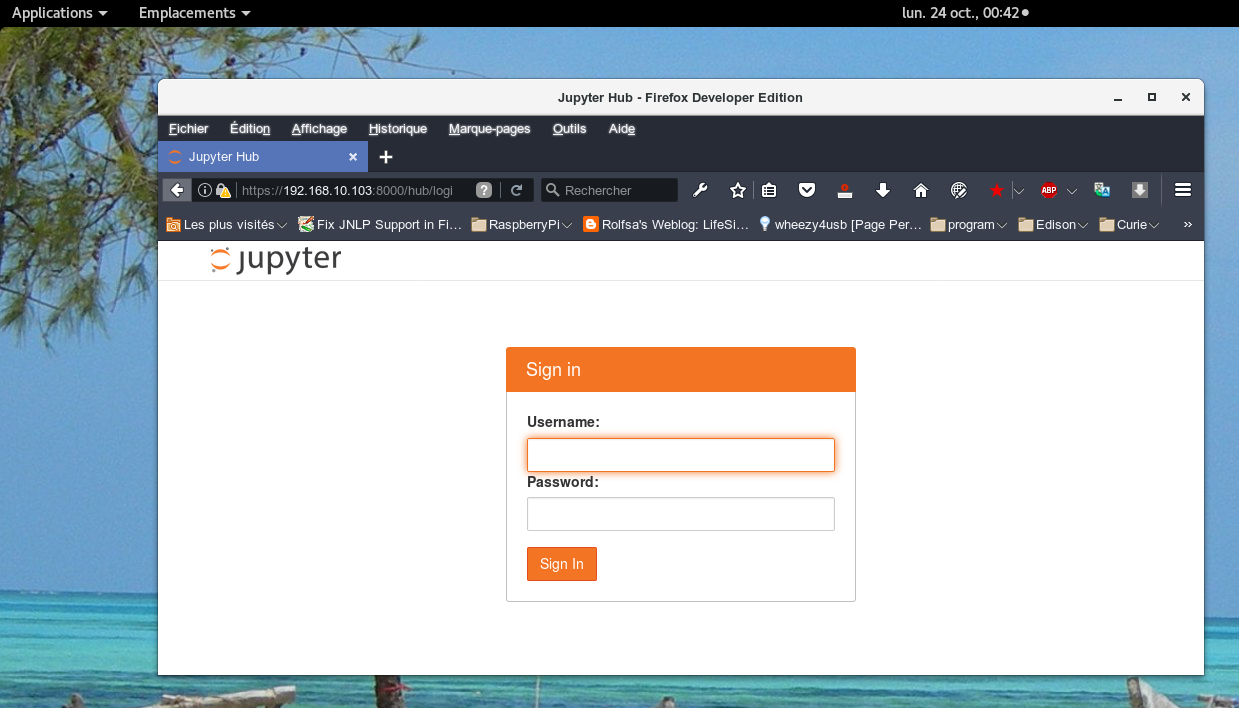1239x708 pixels.
Task: Open Adblock Plus via its ABP toolbar icon
Action: (1047, 190)
